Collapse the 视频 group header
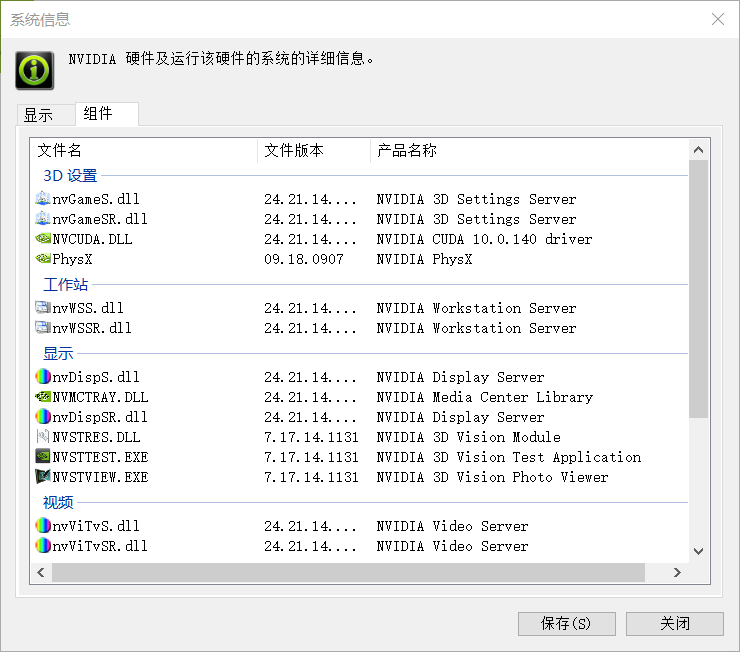The image size is (740, 652). pyautogui.click(x=58, y=502)
